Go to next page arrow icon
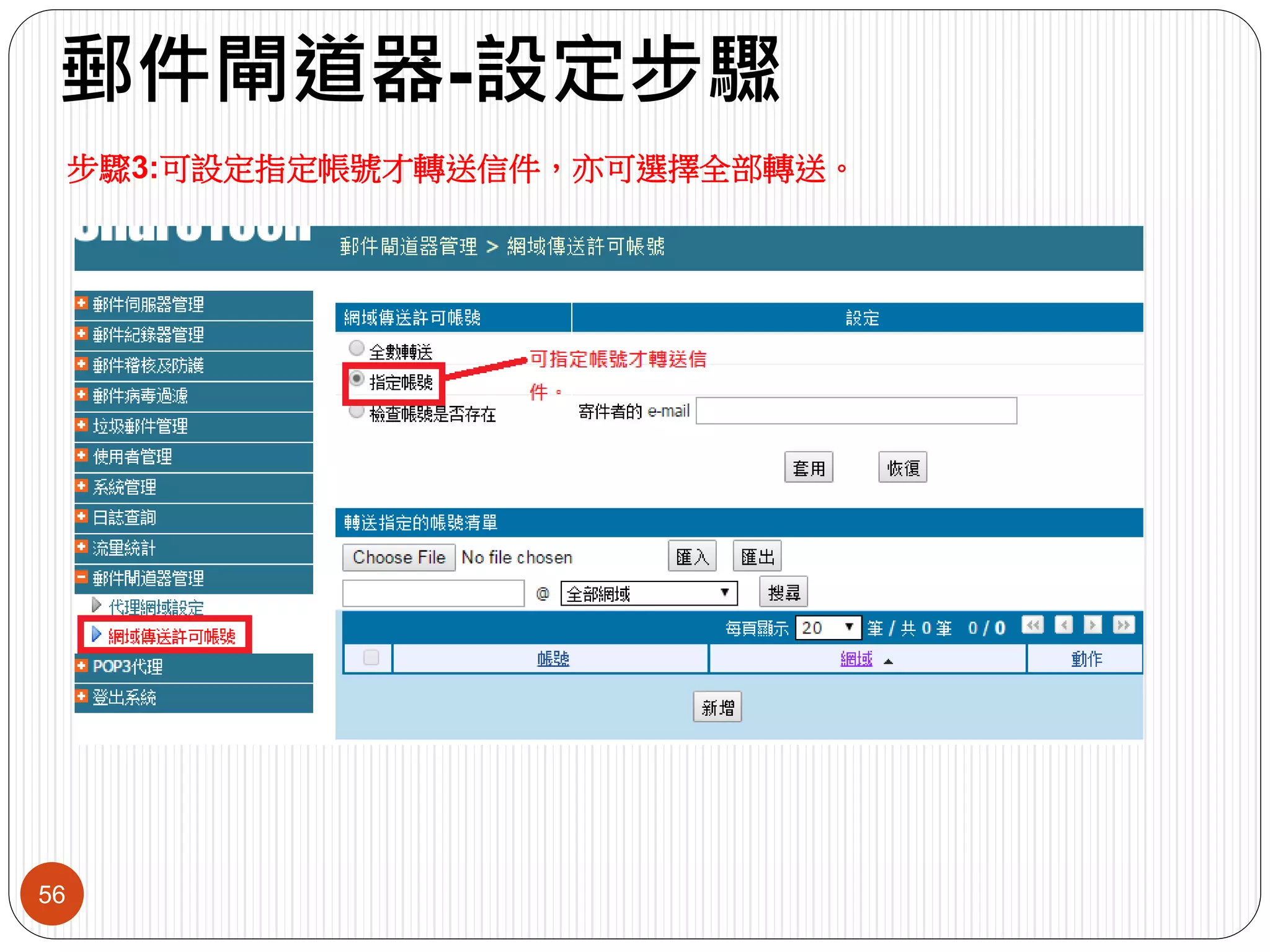The height and width of the screenshot is (952, 1270). coord(1093,625)
